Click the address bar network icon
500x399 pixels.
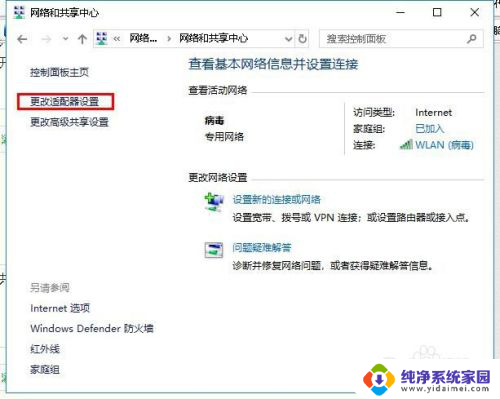pos(102,39)
